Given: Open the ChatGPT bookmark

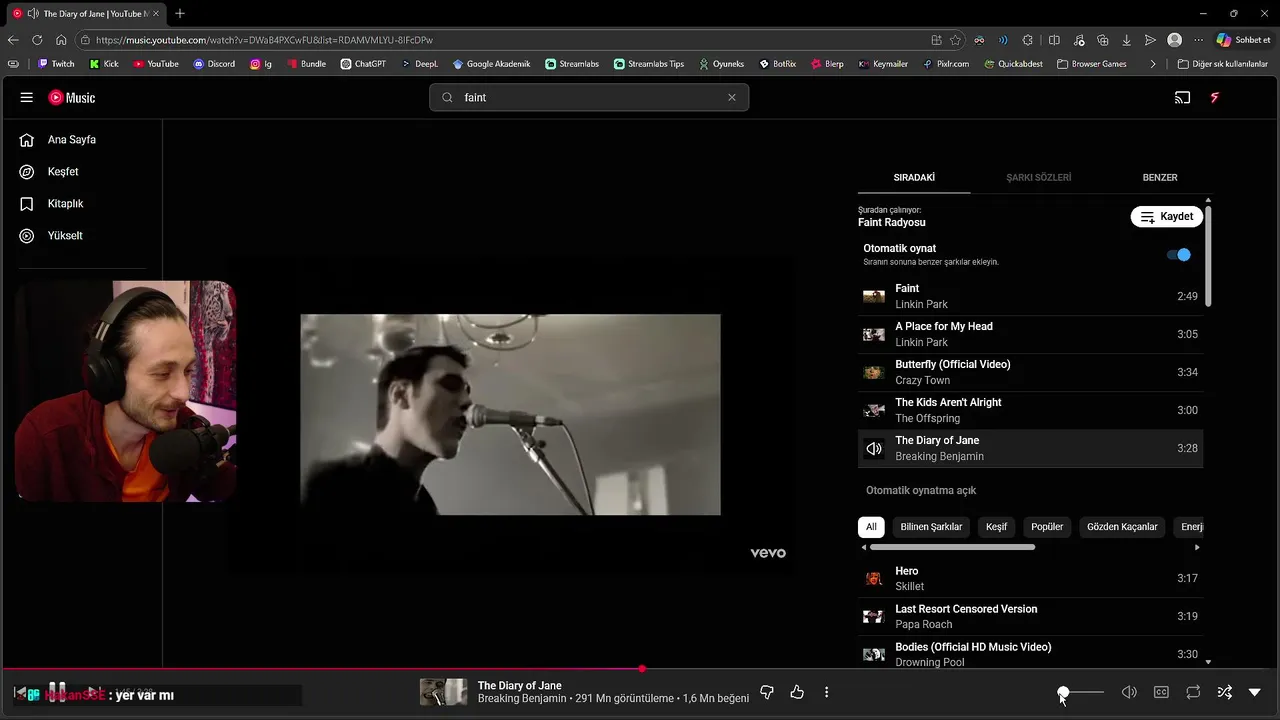Looking at the screenshot, I should 362,64.
